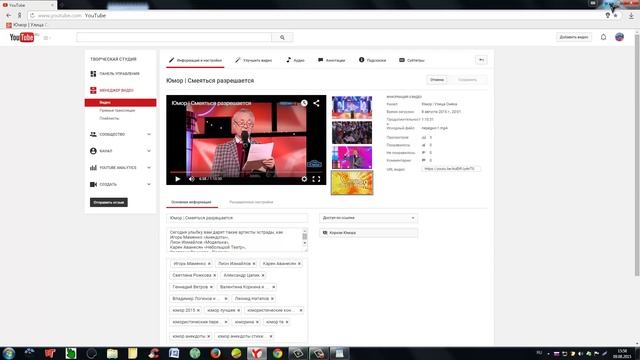Click description box scrollbar
The width and height of the screenshot is (640, 360).
[x=304, y=238]
